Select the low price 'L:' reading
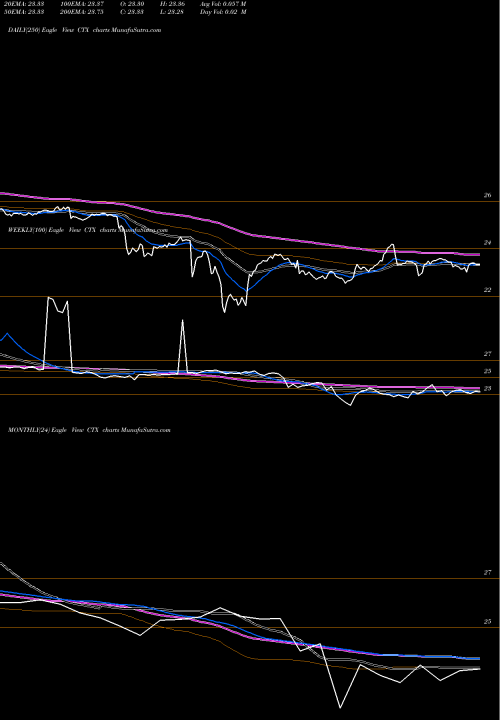This screenshot has height=720, width=500. pyautogui.click(x=172, y=12)
